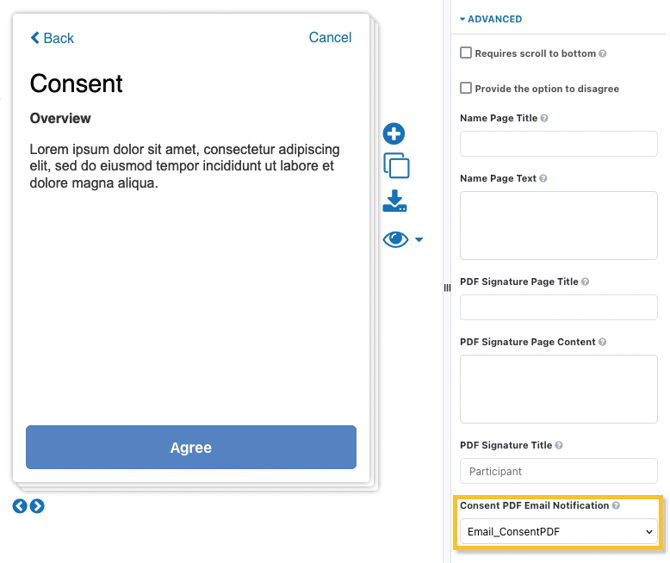Check Provide the option to disagree

pyautogui.click(x=466, y=88)
